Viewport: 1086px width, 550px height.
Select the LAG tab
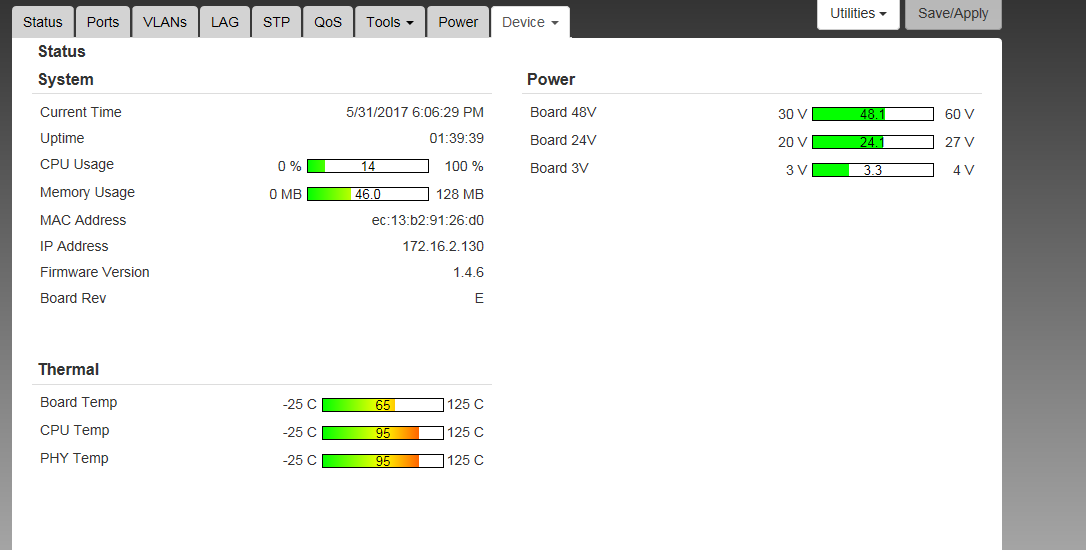click(x=225, y=22)
